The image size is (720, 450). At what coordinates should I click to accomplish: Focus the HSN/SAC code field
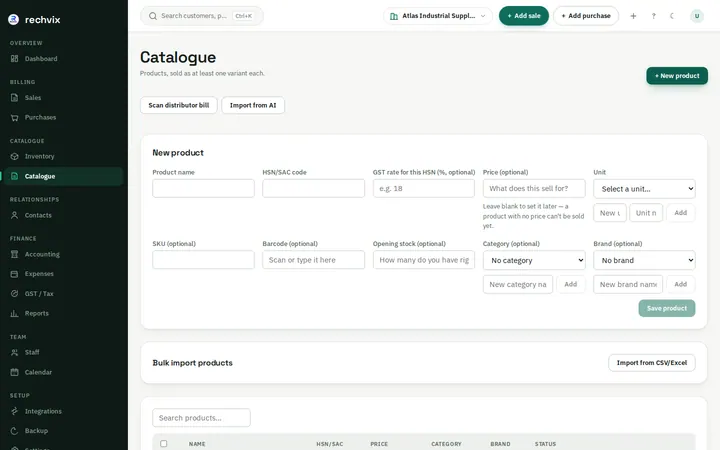click(x=314, y=188)
